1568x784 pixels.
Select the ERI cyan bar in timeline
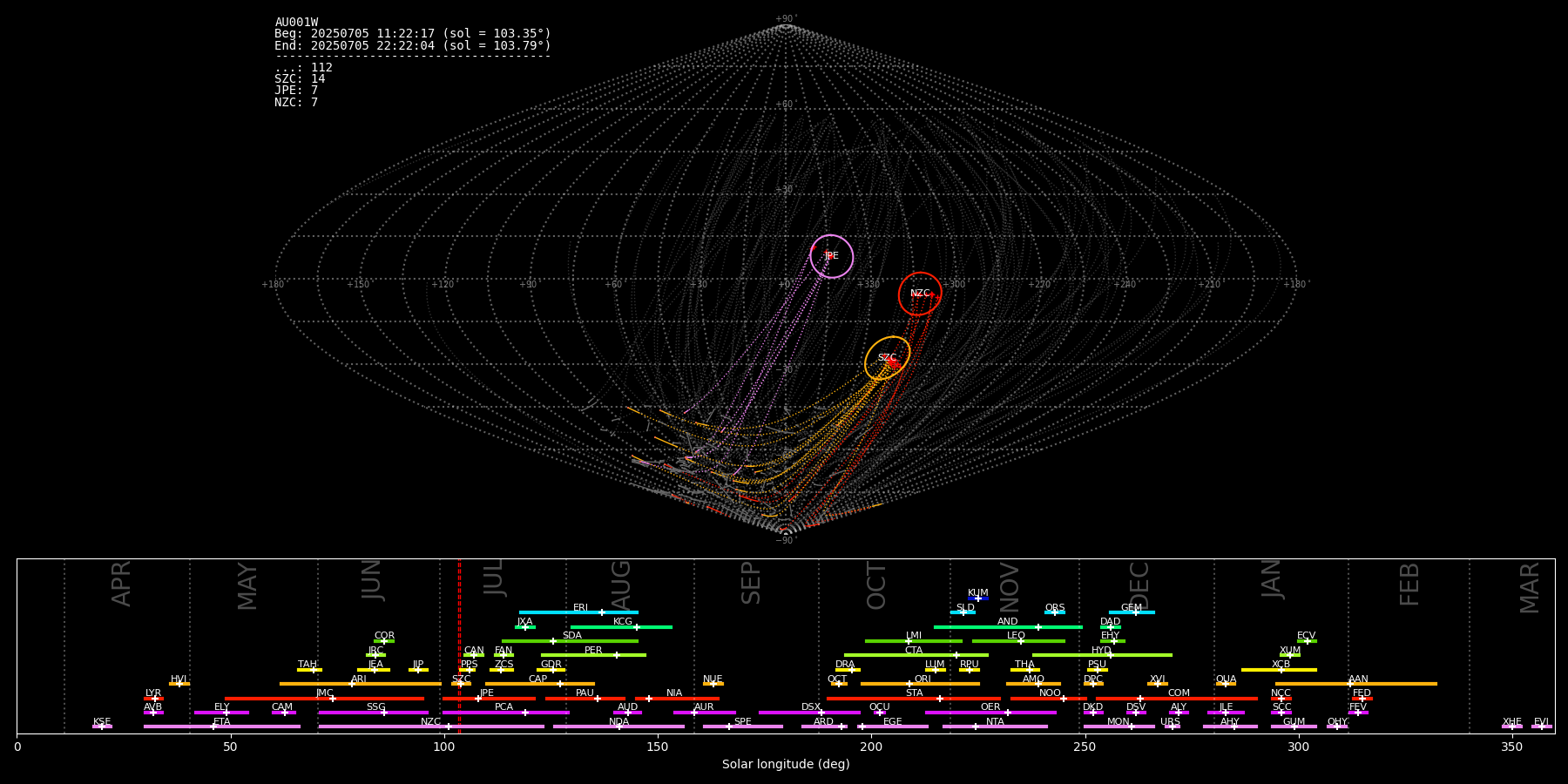point(578,612)
